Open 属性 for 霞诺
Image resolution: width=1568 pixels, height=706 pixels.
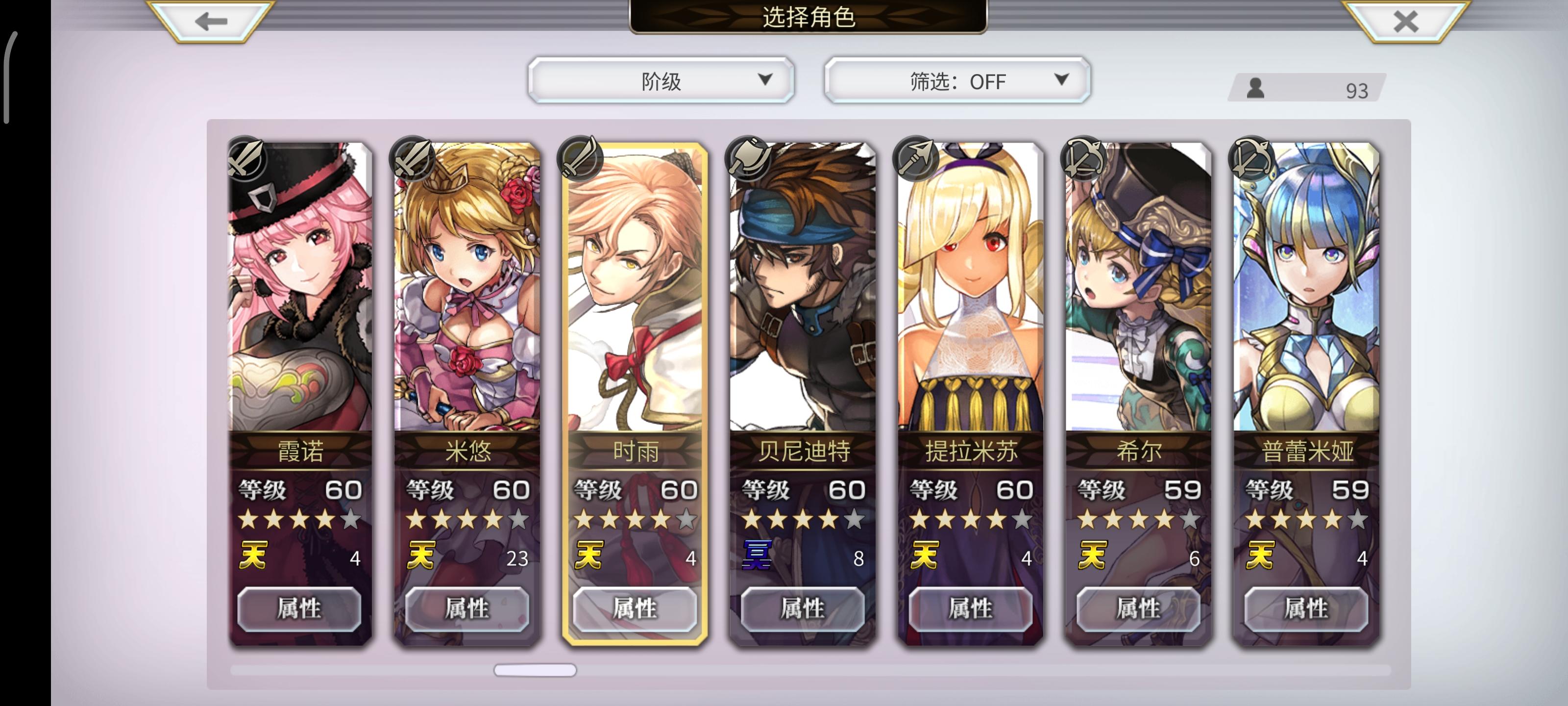point(299,608)
